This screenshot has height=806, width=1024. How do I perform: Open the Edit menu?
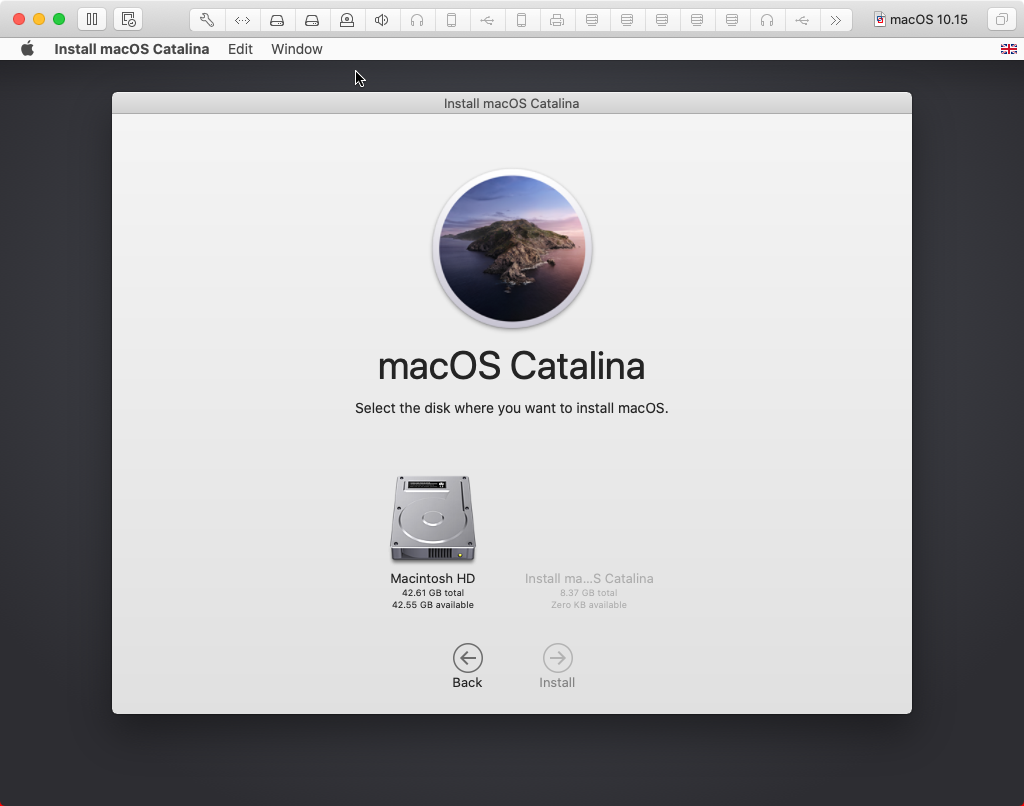(x=240, y=48)
